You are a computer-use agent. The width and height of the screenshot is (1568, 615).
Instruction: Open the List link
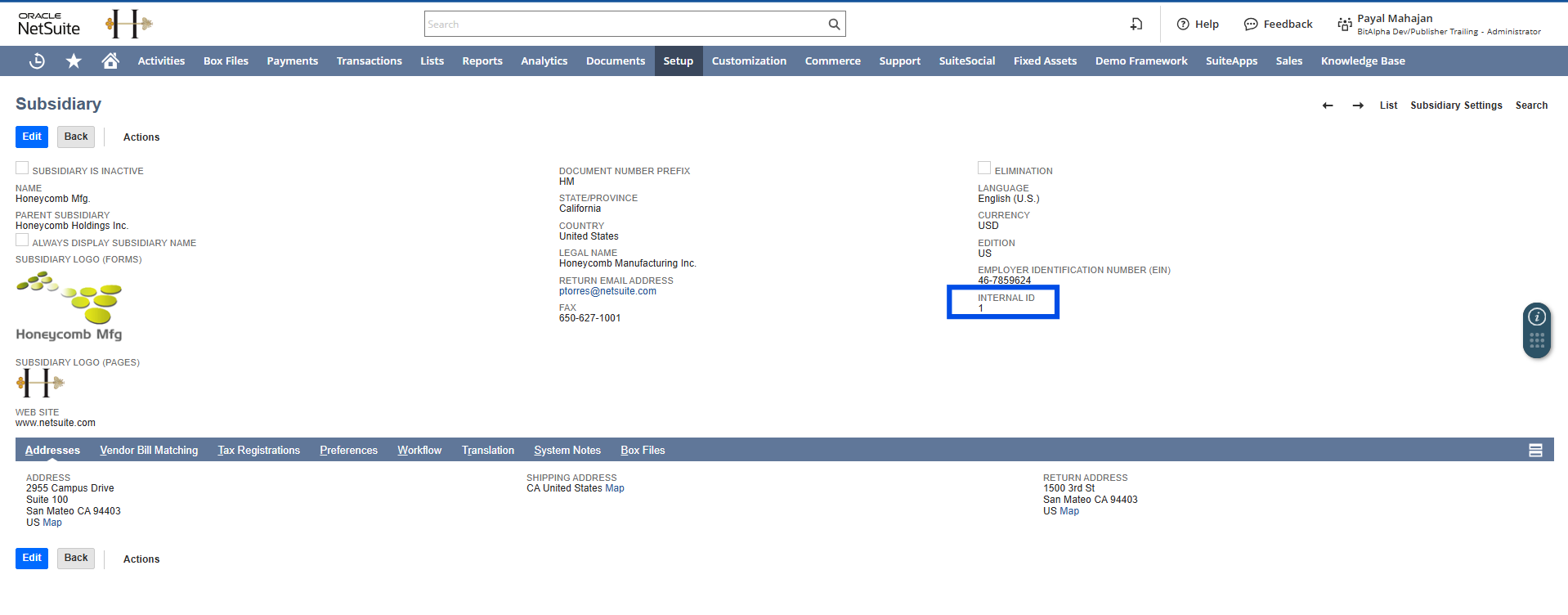click(1388, 105)
